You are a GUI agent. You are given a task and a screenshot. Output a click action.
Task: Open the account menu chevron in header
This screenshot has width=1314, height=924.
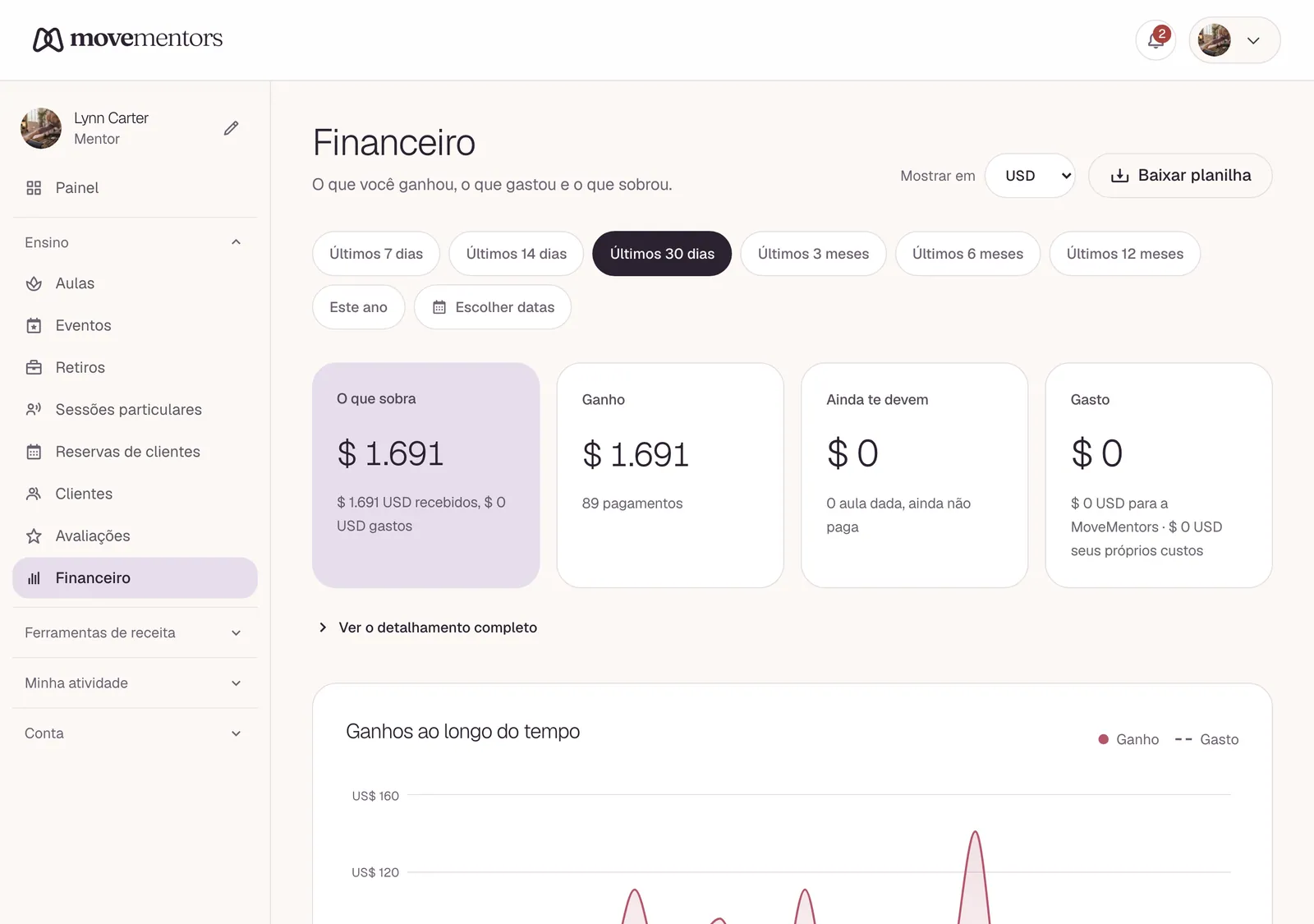(1253, 40)
